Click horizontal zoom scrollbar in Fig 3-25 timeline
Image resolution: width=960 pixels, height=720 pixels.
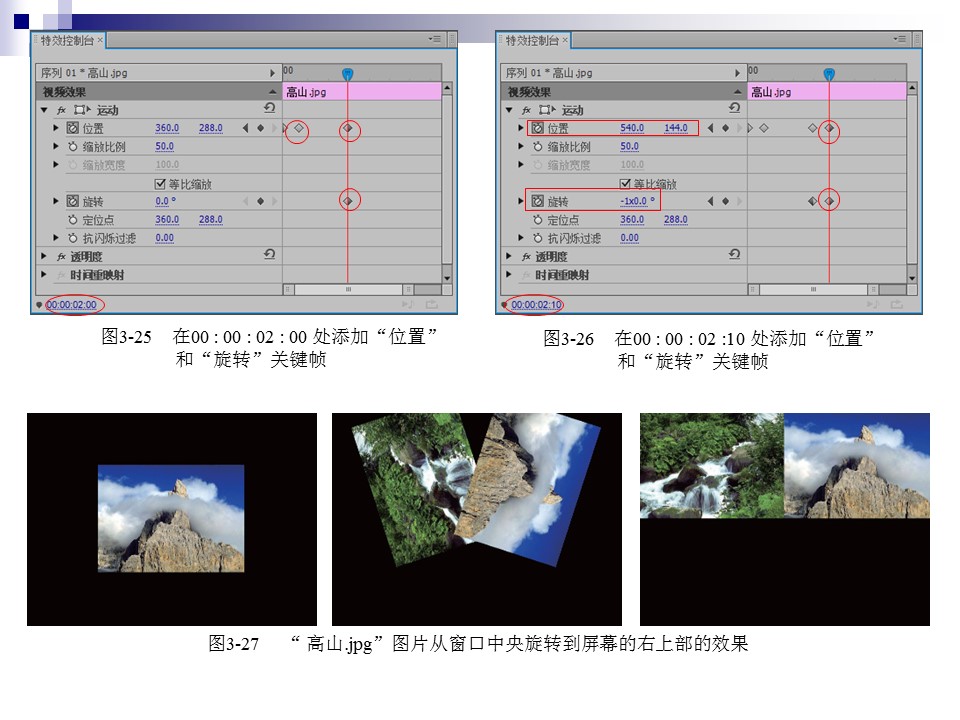(x=348, y=289)
